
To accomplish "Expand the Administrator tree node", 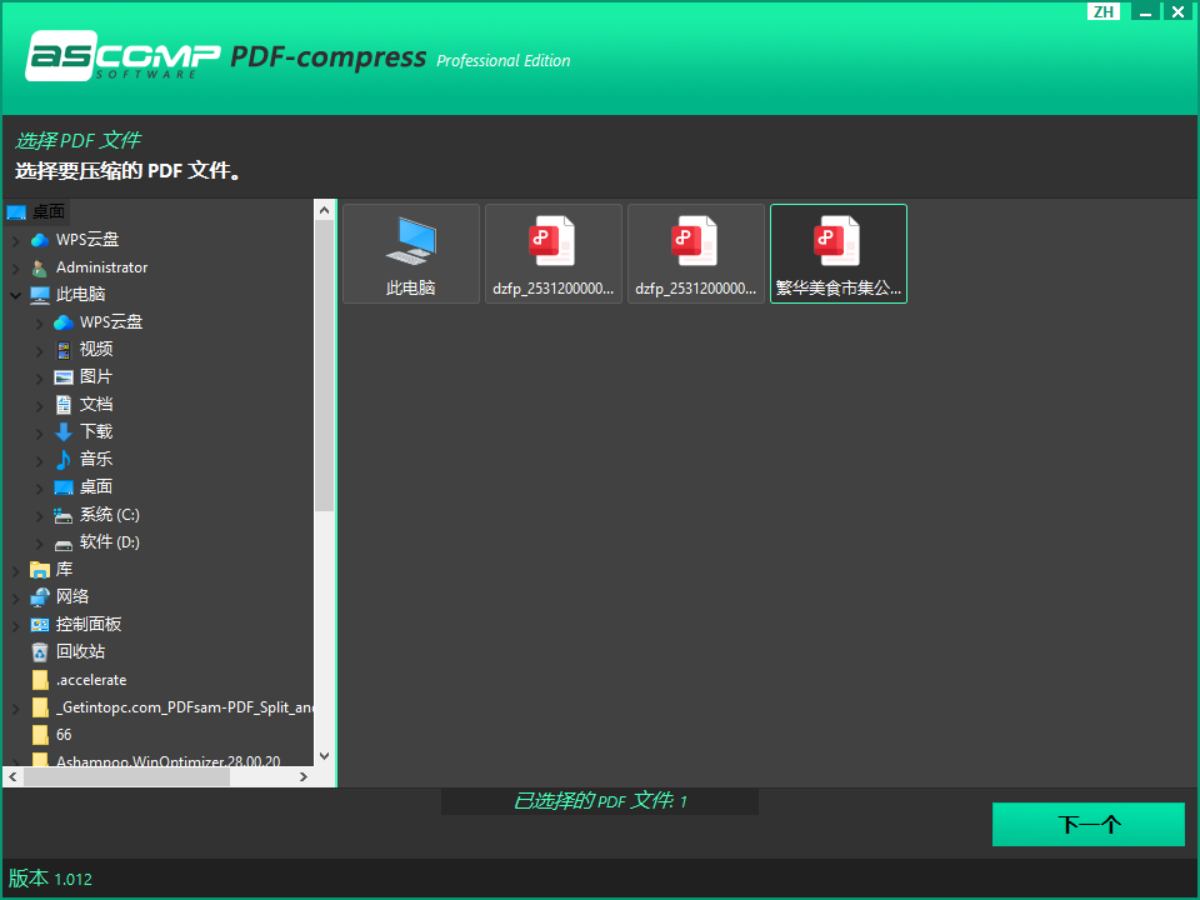I will tap(15, 268).
